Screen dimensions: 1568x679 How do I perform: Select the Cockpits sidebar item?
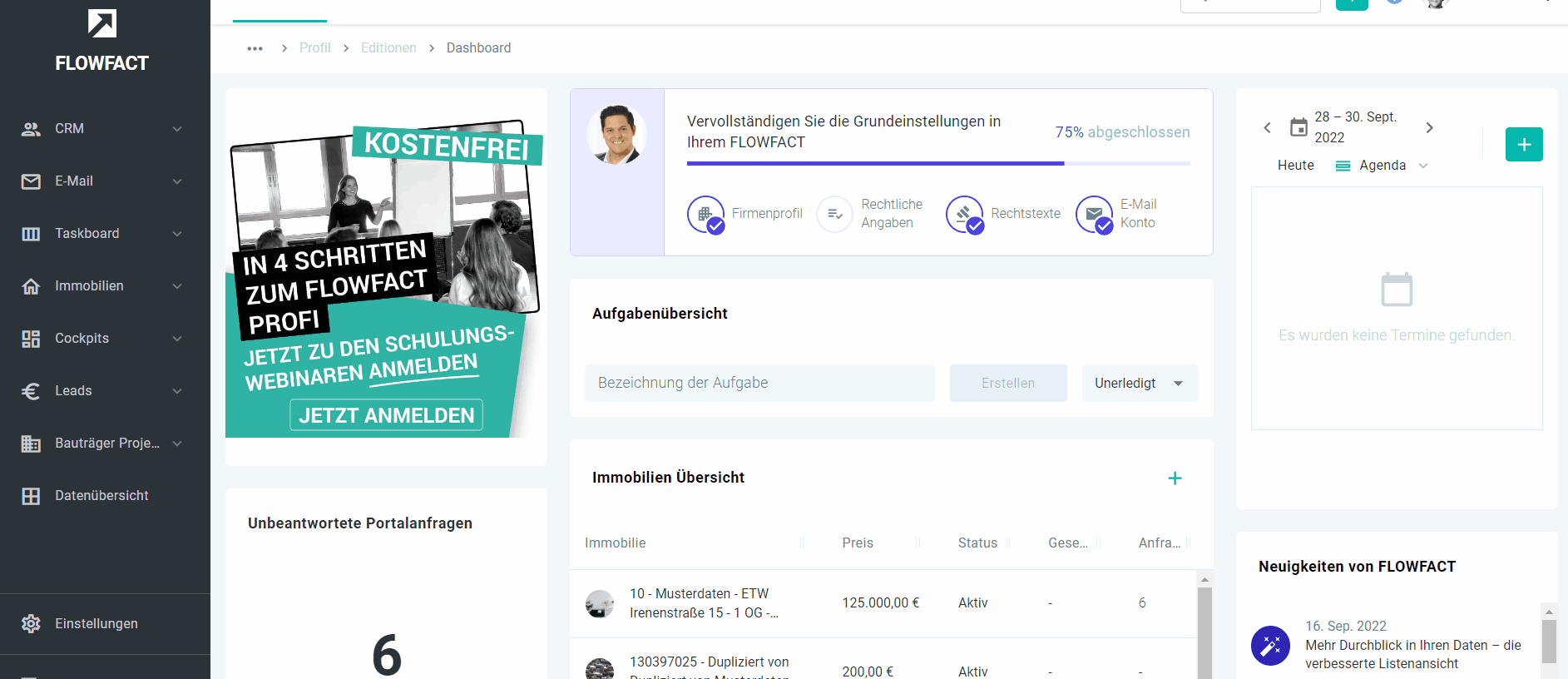pos(105,339)
